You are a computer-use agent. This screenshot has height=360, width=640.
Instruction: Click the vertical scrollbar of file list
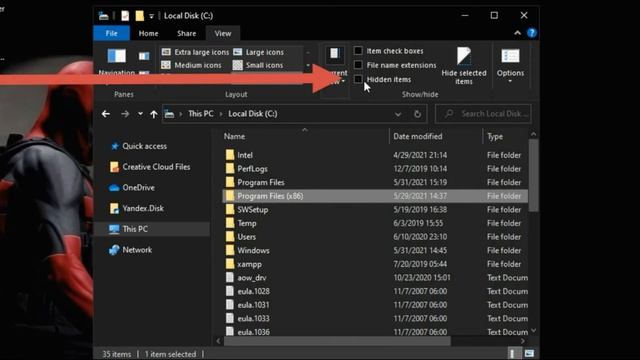click(x=533, y=176)
